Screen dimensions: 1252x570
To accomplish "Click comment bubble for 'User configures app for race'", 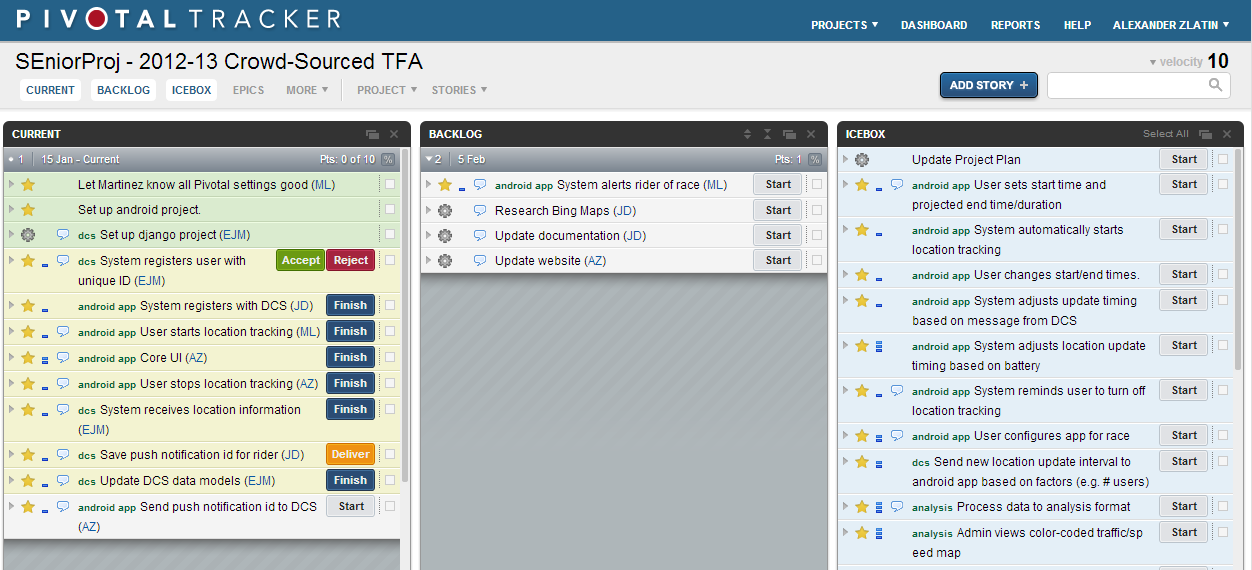I will [897, 436].
